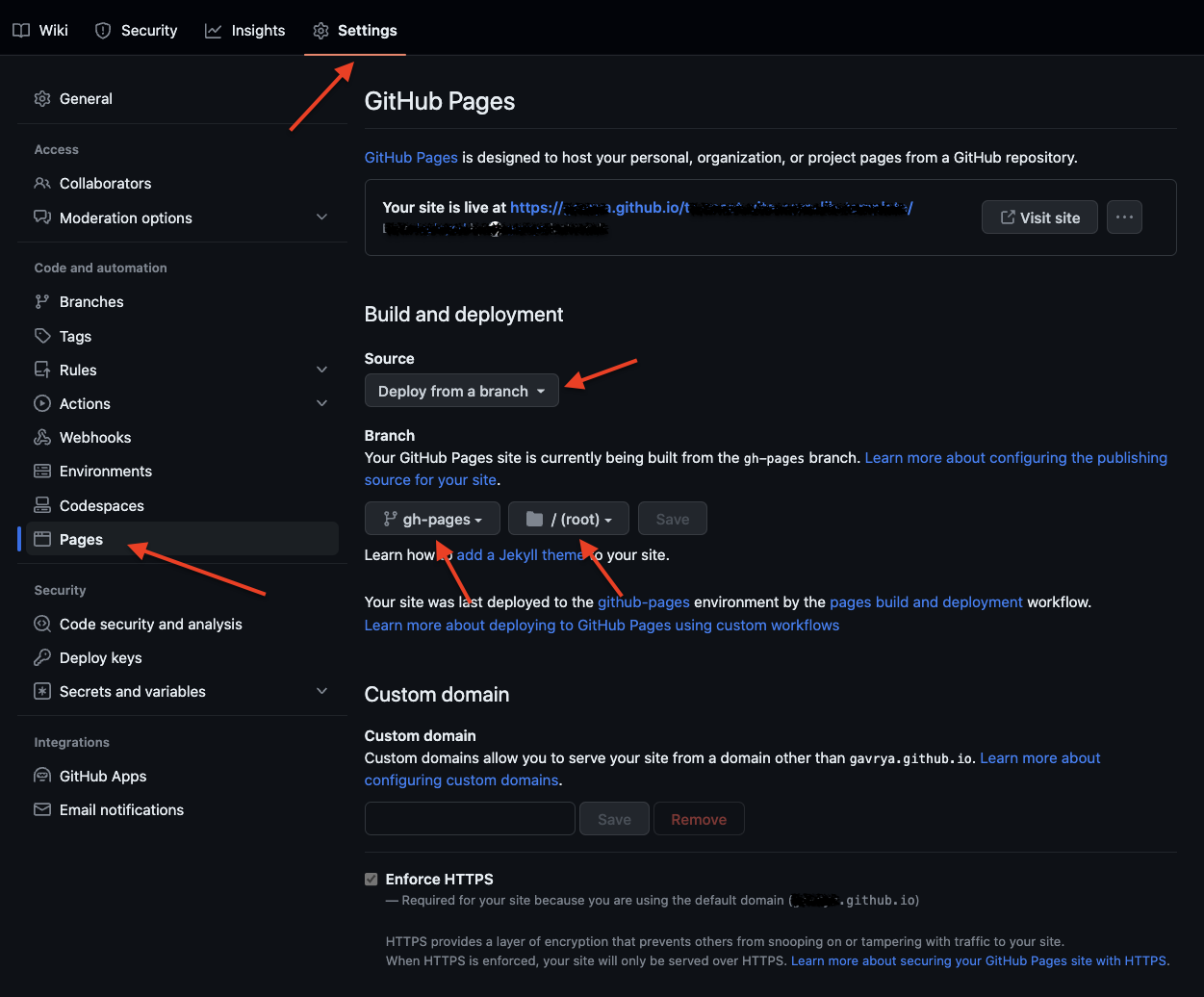Click the Environments server icon
The width and height of the screenshot is (1204, 997).
[x=42, y=471]
